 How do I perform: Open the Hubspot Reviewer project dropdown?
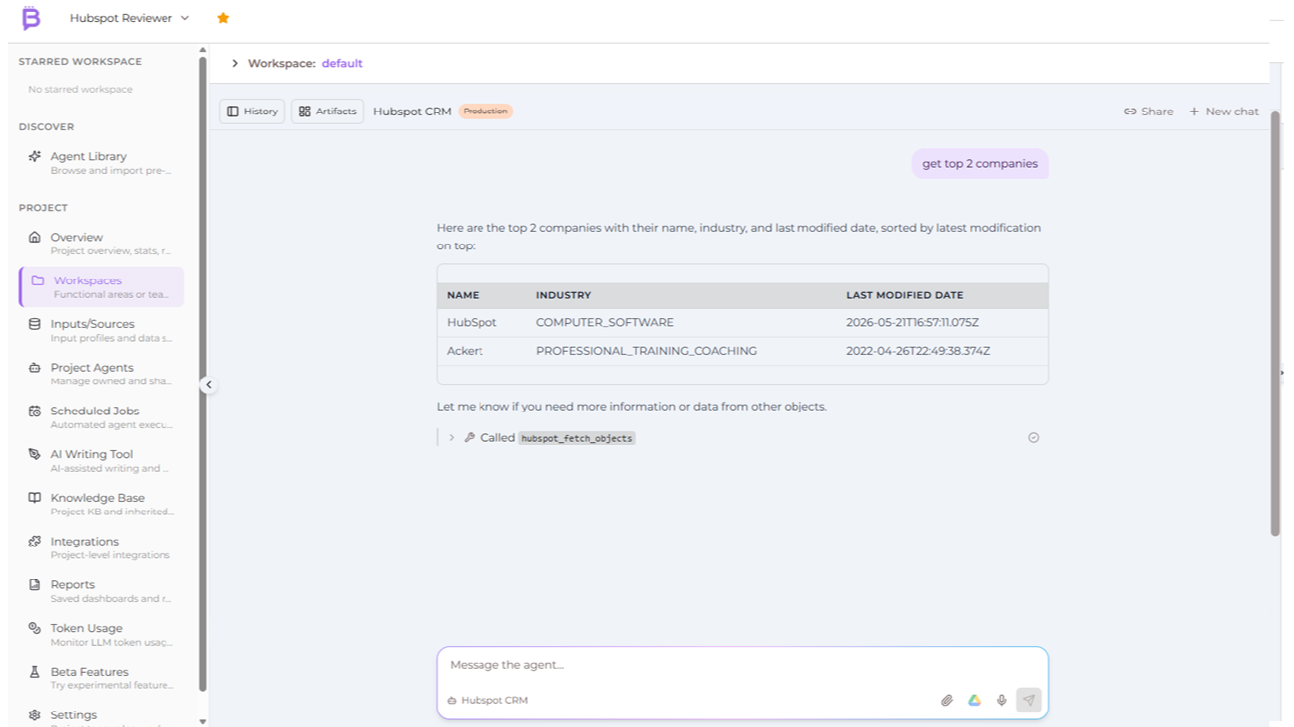[129, 18]
